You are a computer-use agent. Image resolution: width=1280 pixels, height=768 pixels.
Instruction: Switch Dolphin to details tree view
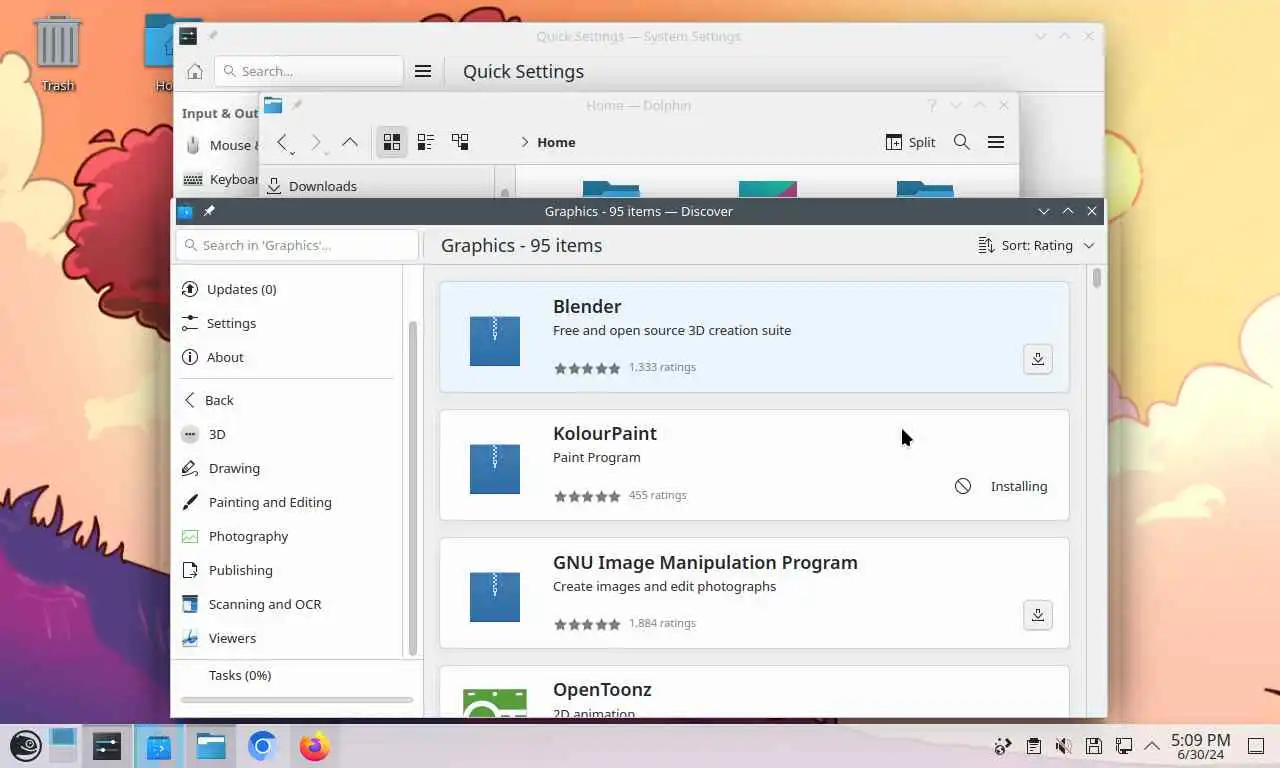460,142
